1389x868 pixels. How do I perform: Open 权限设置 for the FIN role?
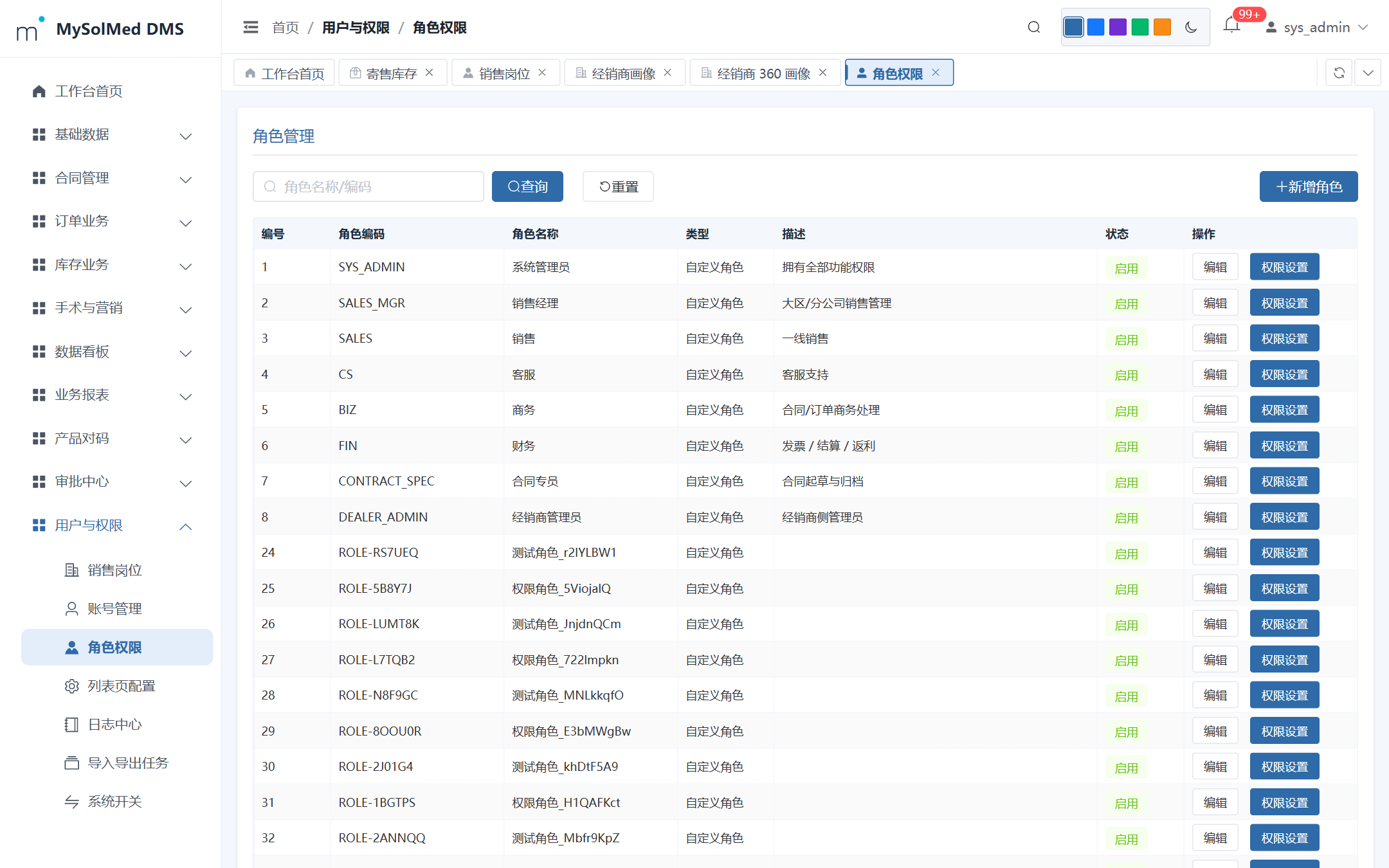pos(1284,446)
